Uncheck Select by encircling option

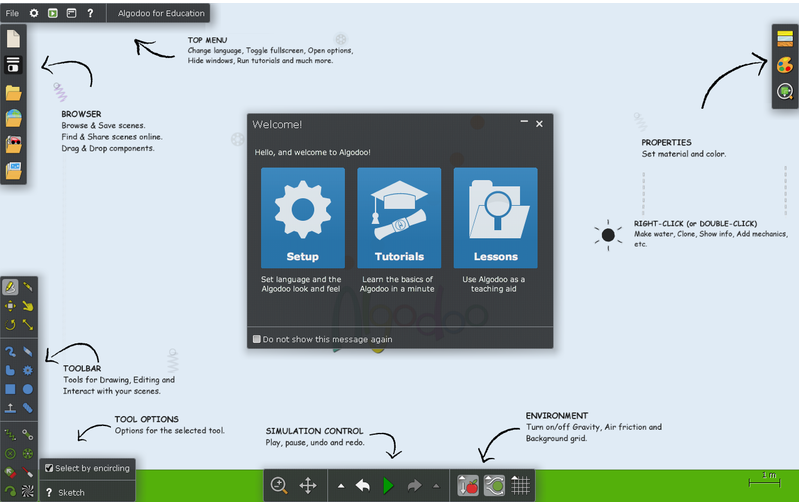tap(49, 468)
